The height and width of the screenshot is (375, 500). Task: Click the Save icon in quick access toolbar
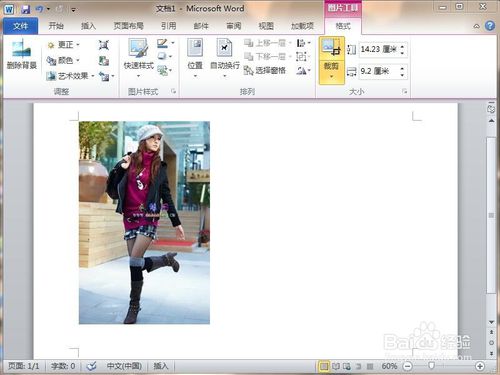tap(25, 9)
